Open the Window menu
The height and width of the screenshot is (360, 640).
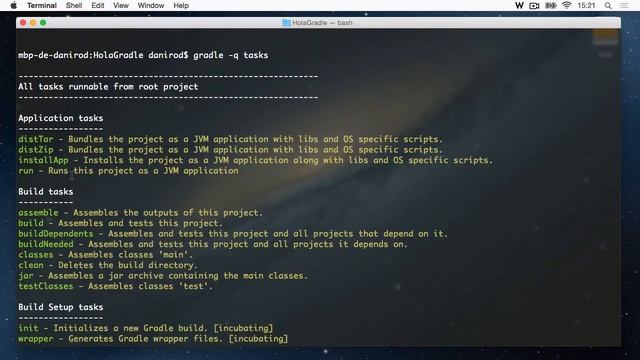click(x=151, y=5)
